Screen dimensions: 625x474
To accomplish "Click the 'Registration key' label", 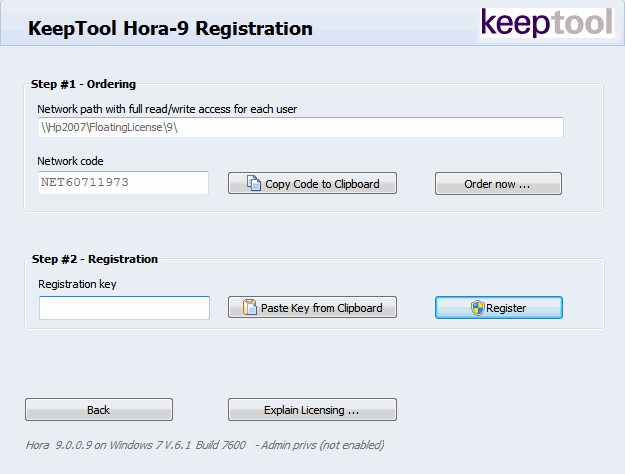I will [77, 284].
